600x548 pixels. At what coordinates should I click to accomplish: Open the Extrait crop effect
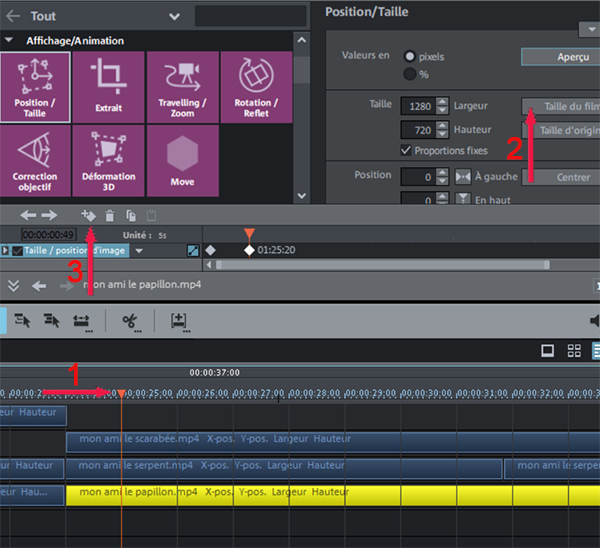pos(108,86)
